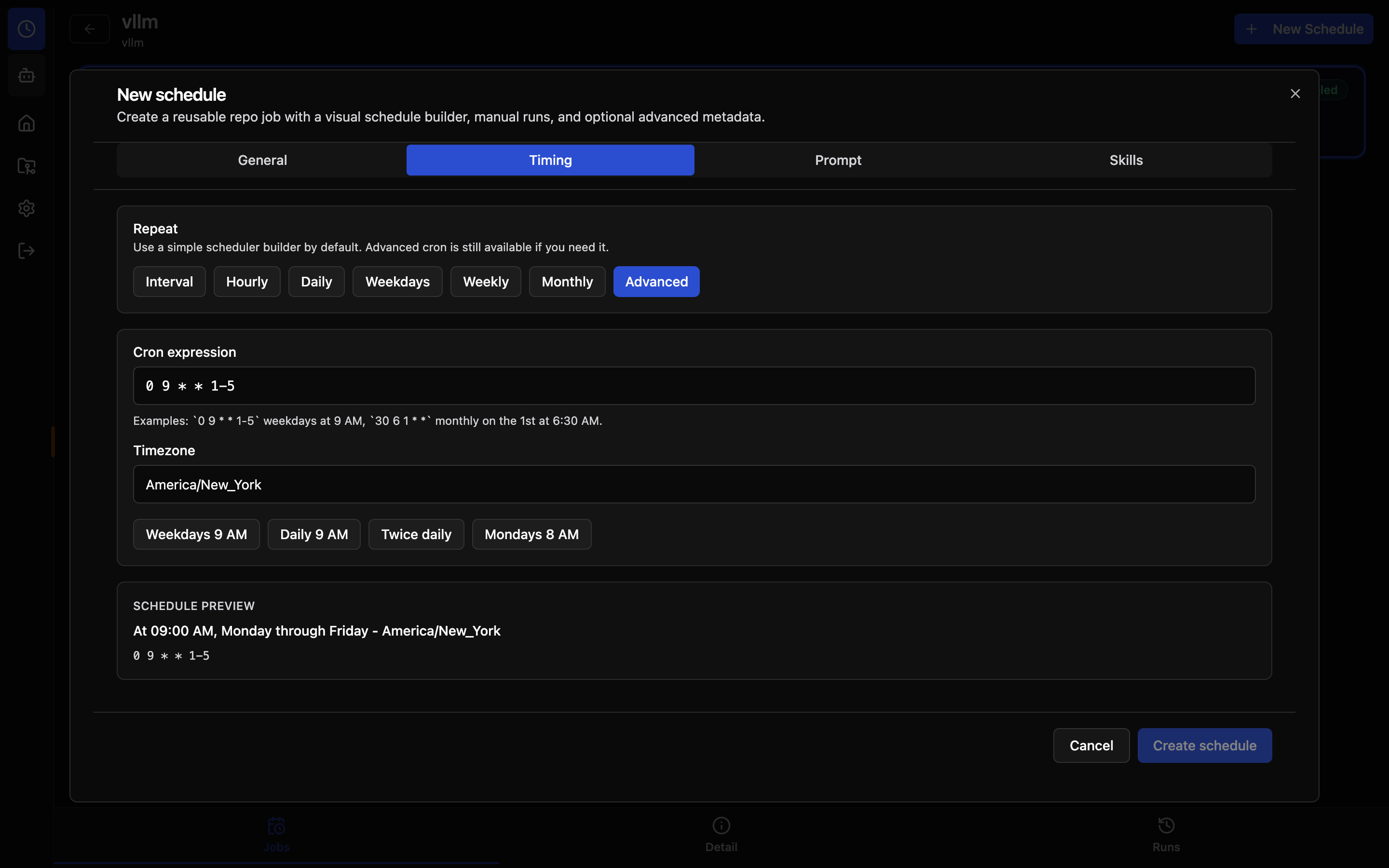Switch to the General tab

[x=262, y=160]
